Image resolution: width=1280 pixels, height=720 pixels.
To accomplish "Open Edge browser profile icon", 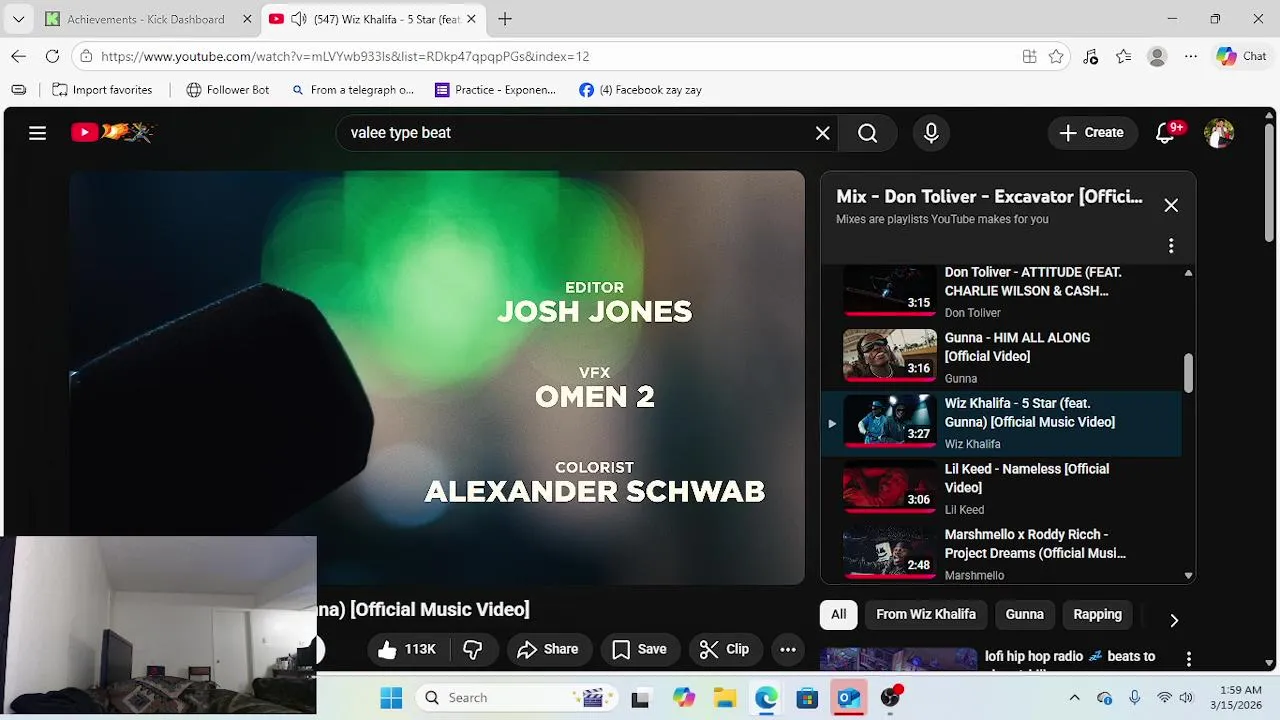I will 1157,57.
